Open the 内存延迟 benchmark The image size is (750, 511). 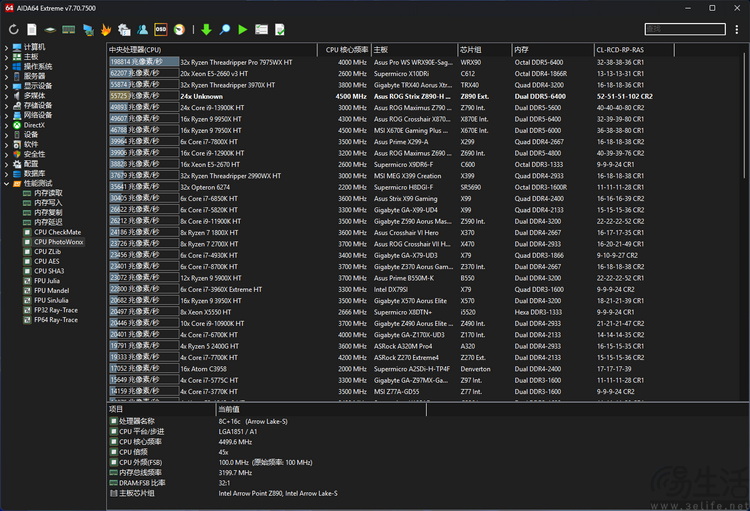pyautogui.click(x=48, y=222)
